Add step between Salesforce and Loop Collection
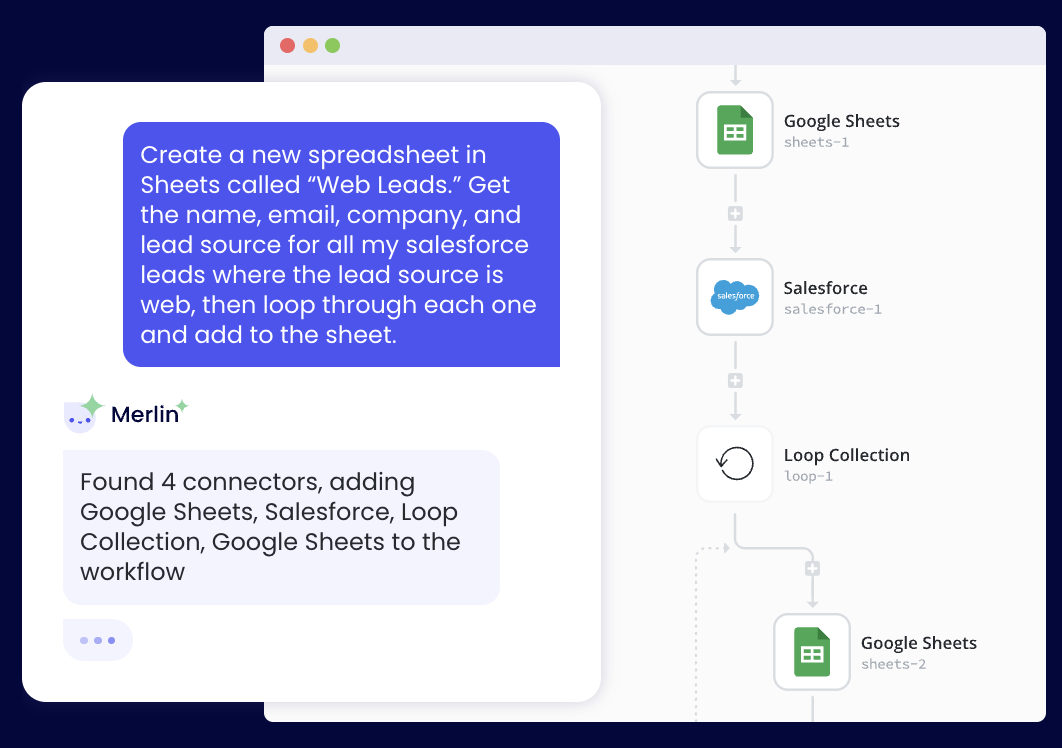Screen dimensions: 1062x748 pyautogui.click(x=735, y=381)
